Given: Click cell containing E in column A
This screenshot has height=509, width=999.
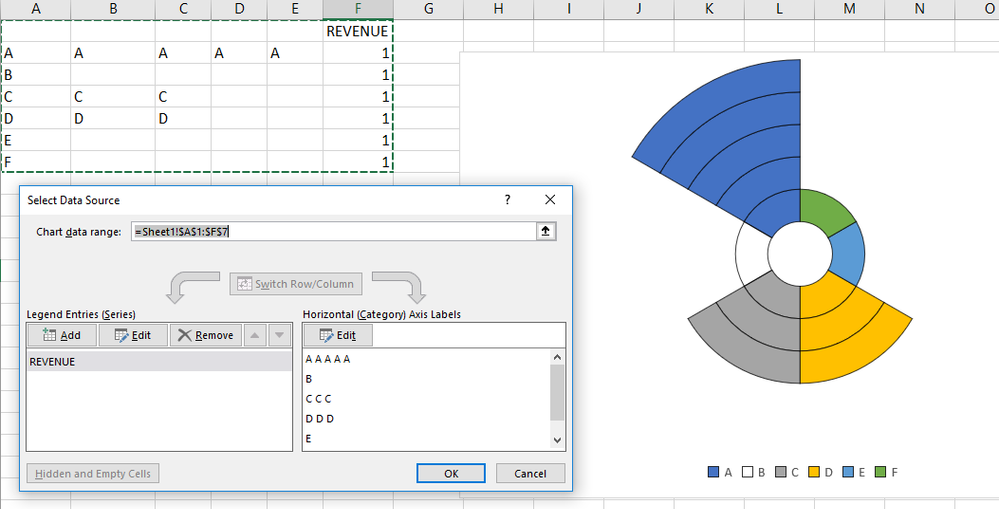Looking at the screenshot, I should pyautogui.click(x=36, y=140).
